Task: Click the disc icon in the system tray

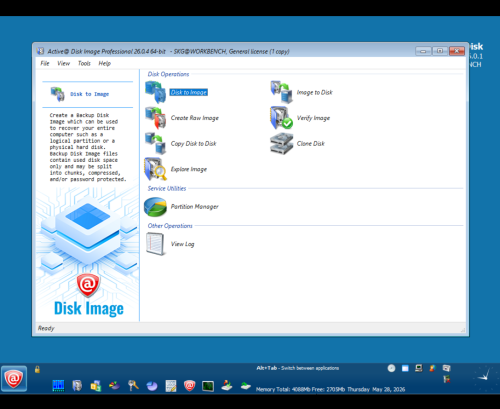Action: 391,368
